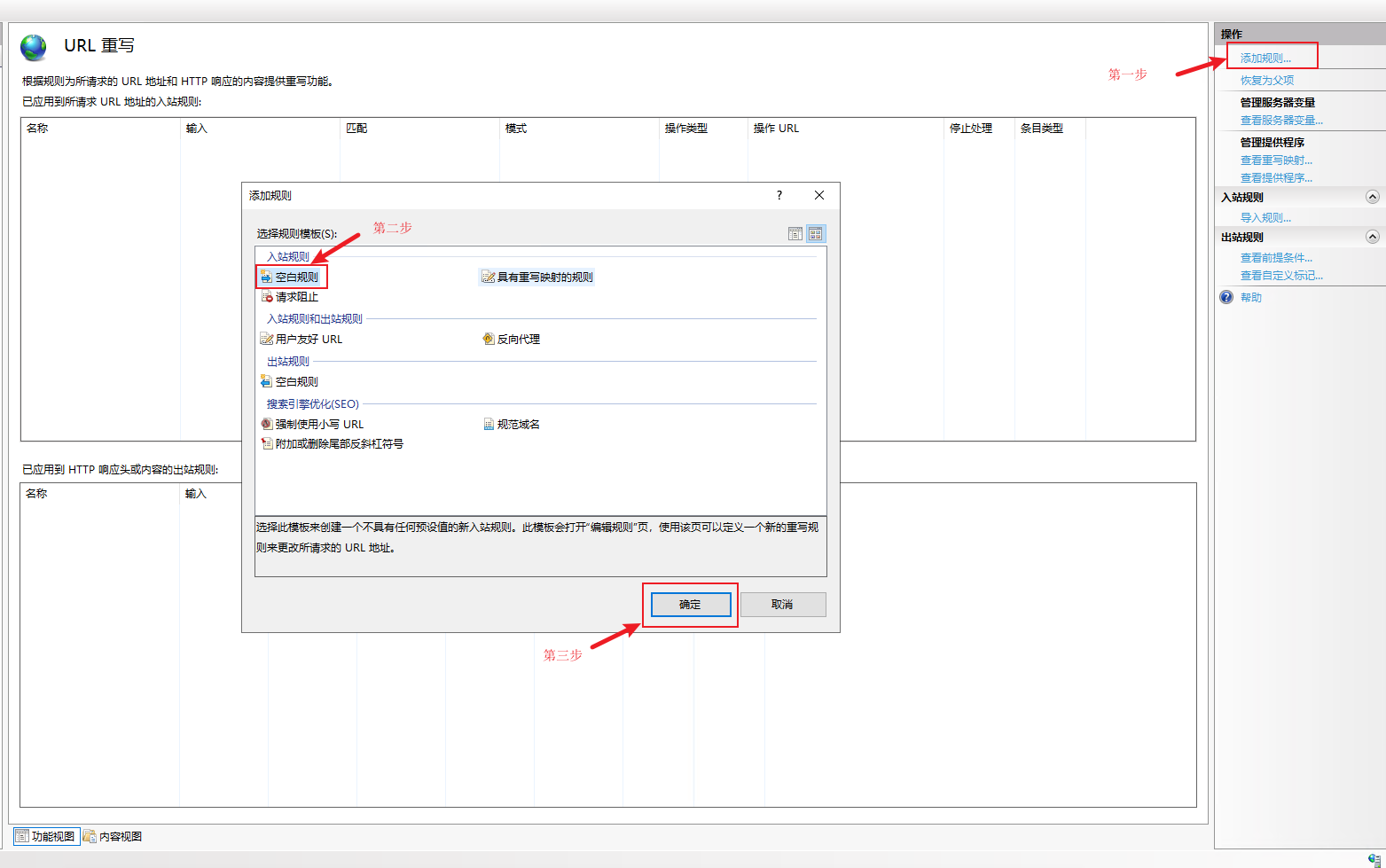
Task: Open the 添加规则... action link
Action: pos(1265,59)
